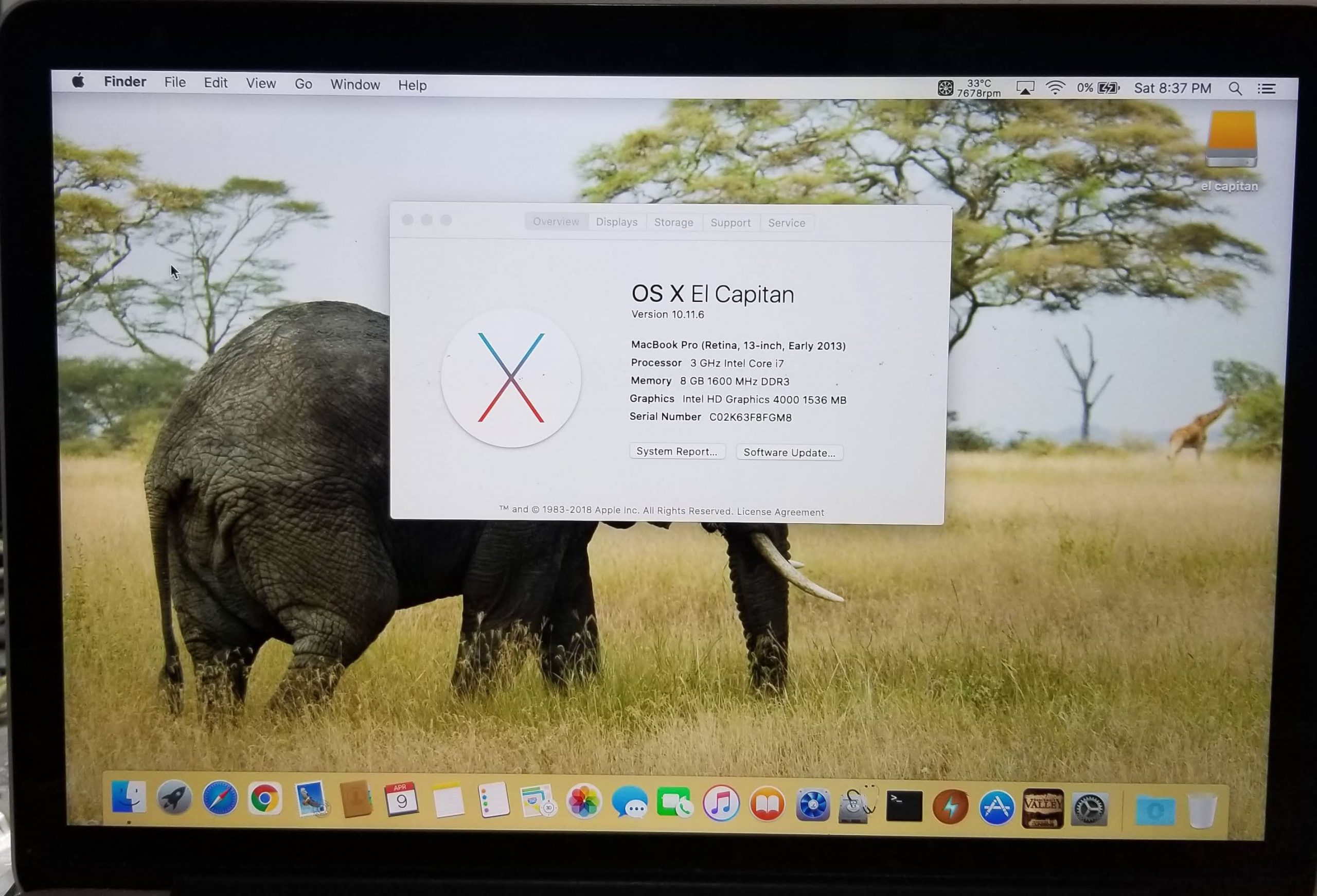Open the Go menu
Screen dimensions: 1317x896
coord(303,84)
